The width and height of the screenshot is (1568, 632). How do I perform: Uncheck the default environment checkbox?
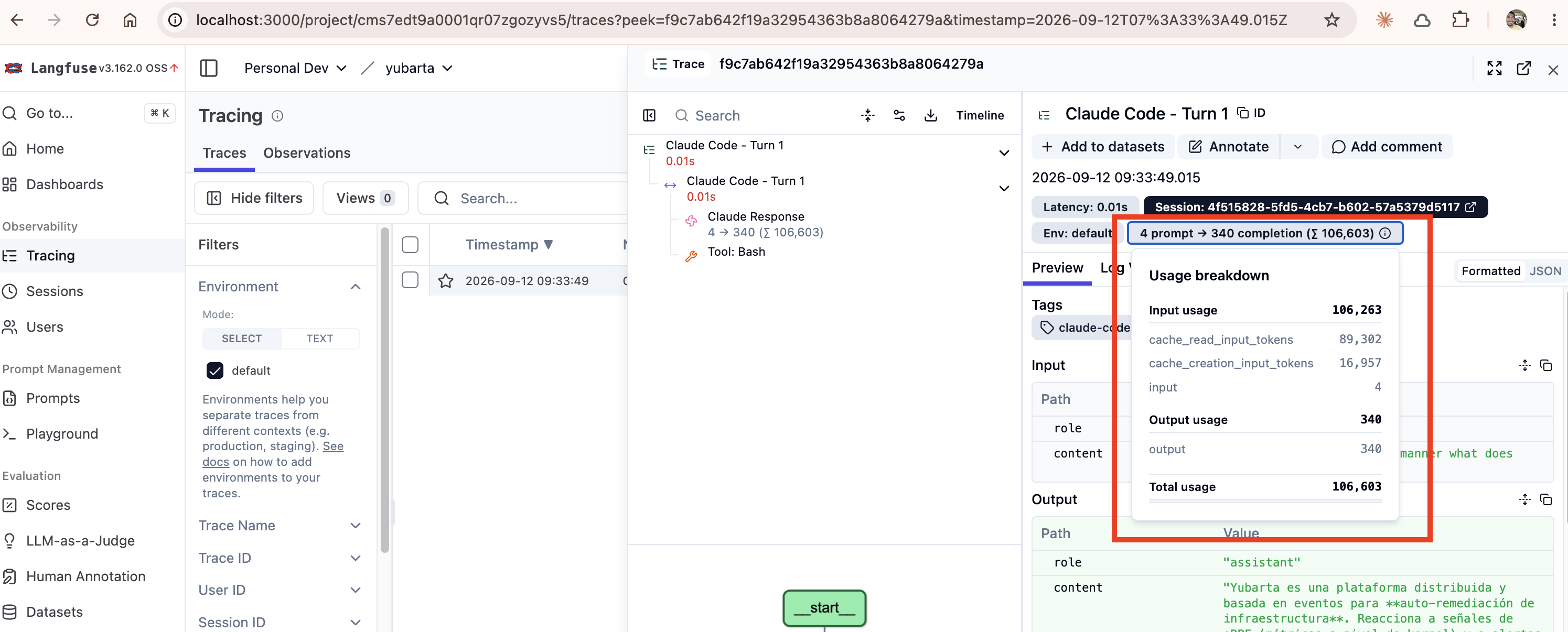tap(215, 371)
